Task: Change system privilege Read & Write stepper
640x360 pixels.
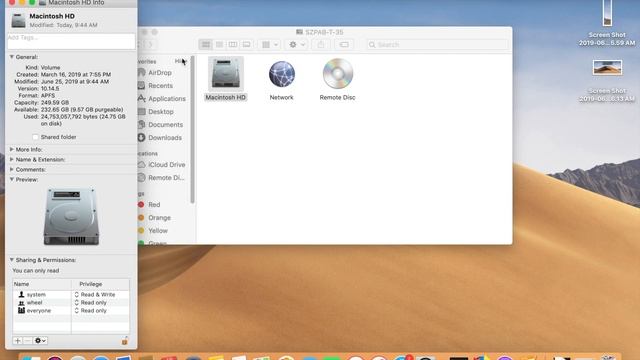Action: point(77,294)
